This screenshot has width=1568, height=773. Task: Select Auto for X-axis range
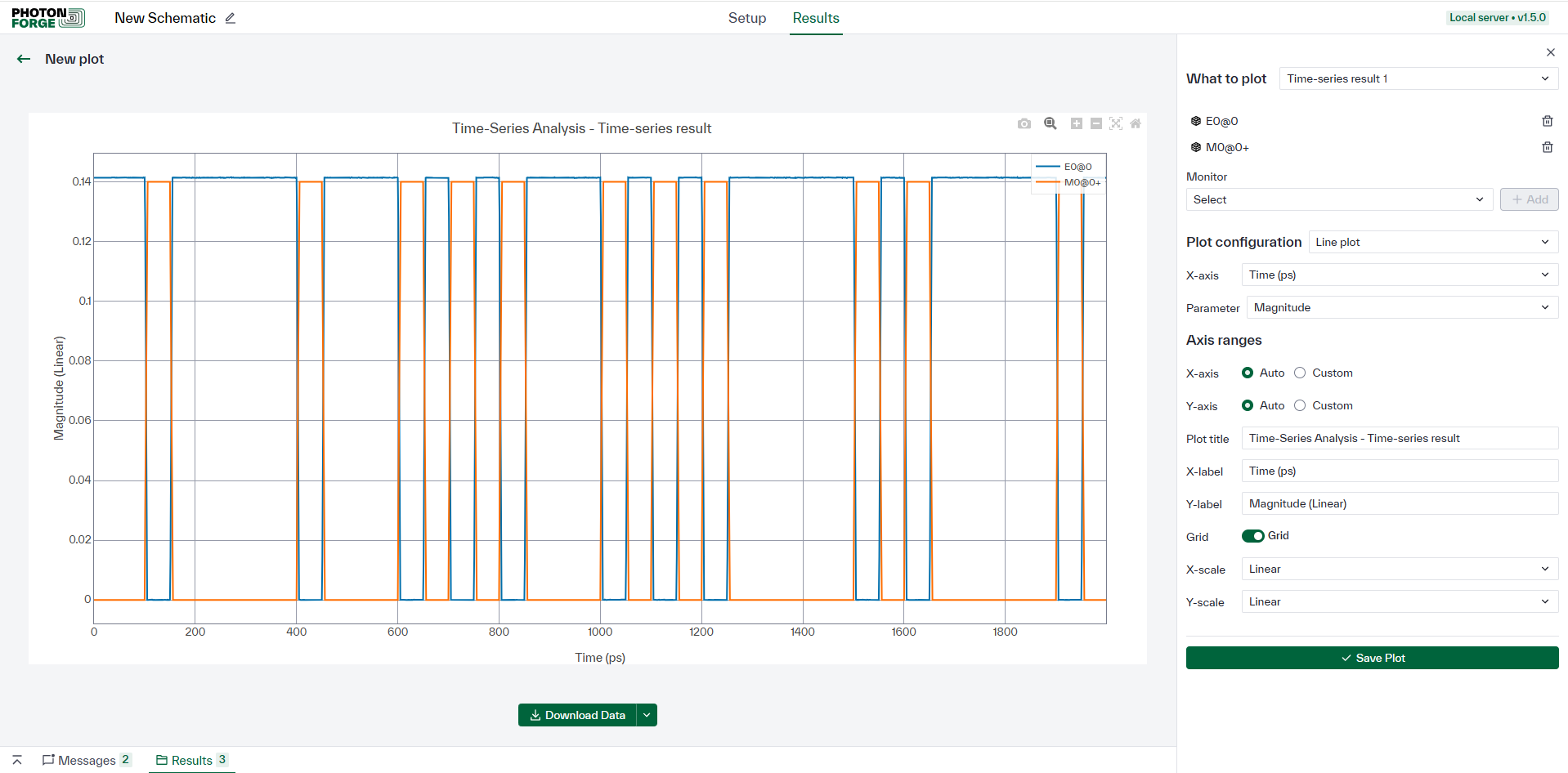pos(1248,373)
